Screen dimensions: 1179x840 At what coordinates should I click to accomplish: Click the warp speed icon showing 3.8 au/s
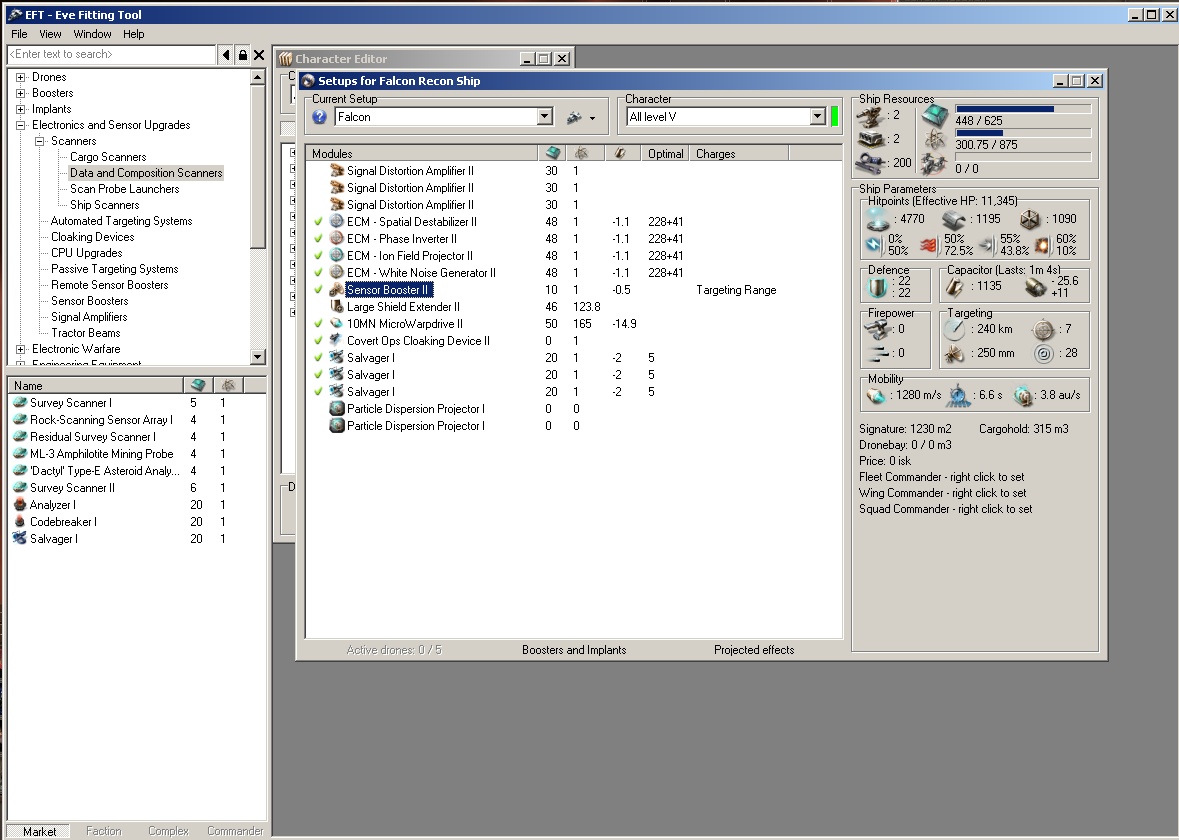[1023, 395]
